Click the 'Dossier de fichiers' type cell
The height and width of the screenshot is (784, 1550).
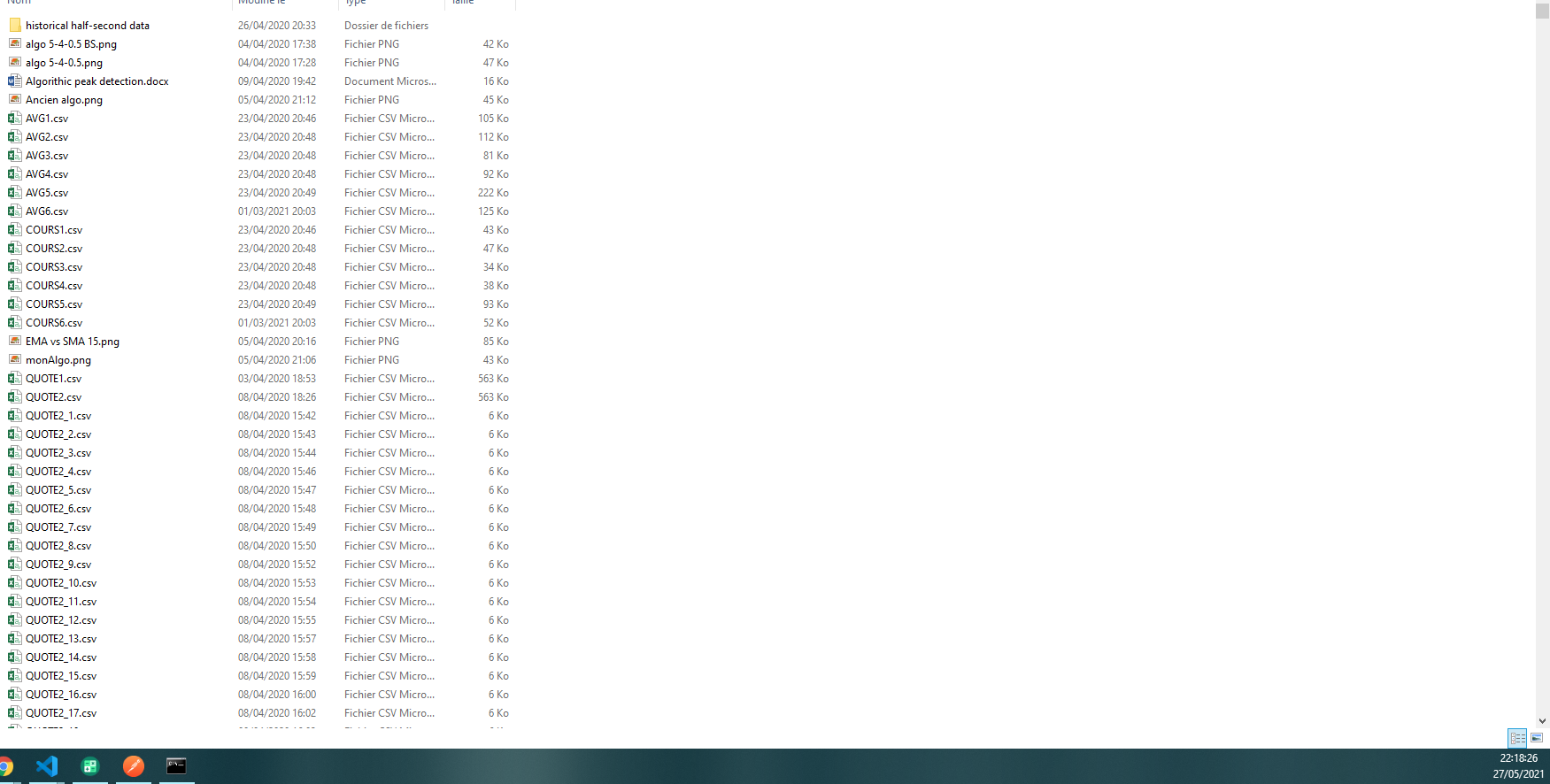point(387,26)
